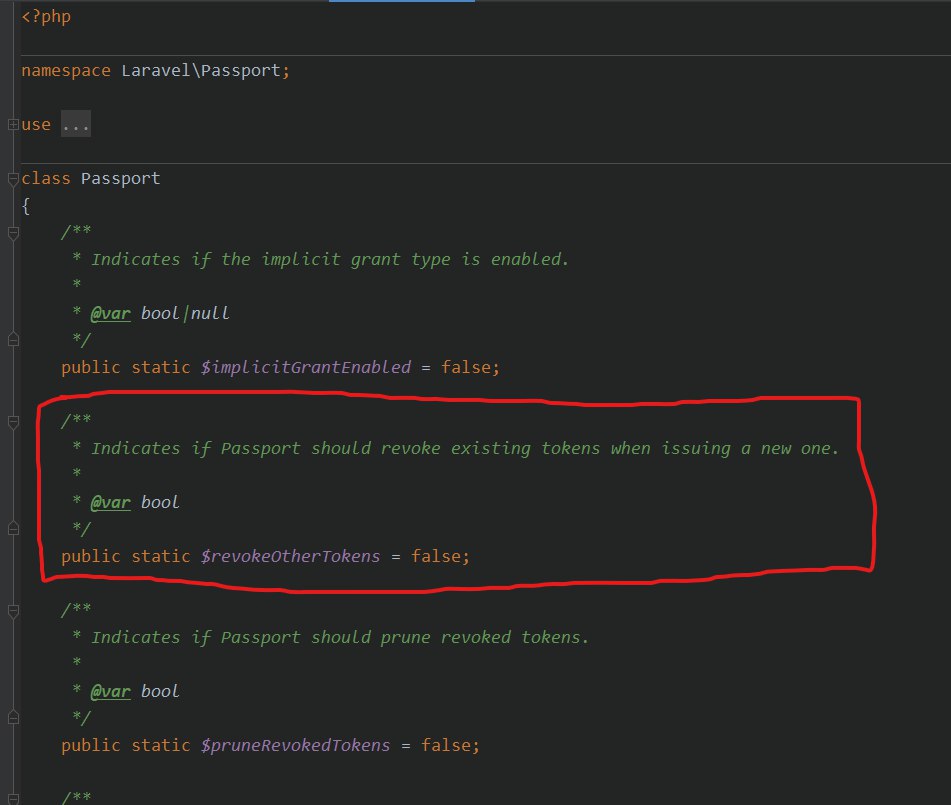Click comment 'Indicates if the implicit grant type is enabled.'

(x=330, y=260)
